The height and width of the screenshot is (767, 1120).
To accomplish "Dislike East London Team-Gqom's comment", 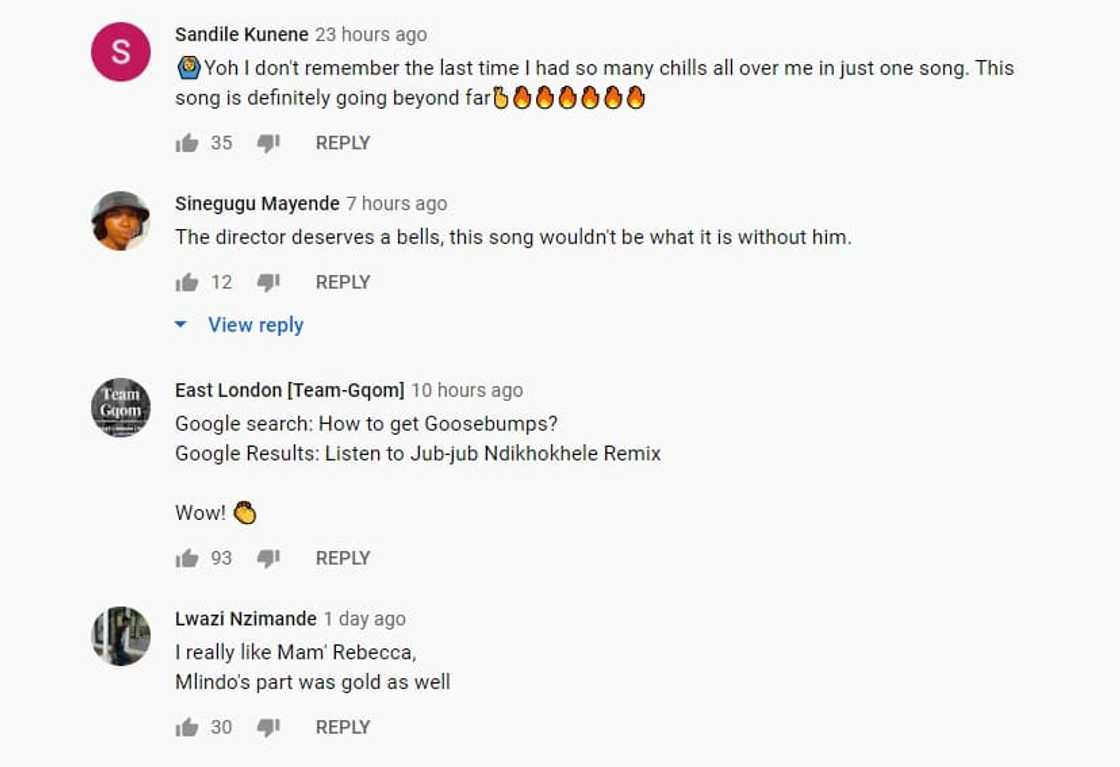I will (x=268, y=559).
